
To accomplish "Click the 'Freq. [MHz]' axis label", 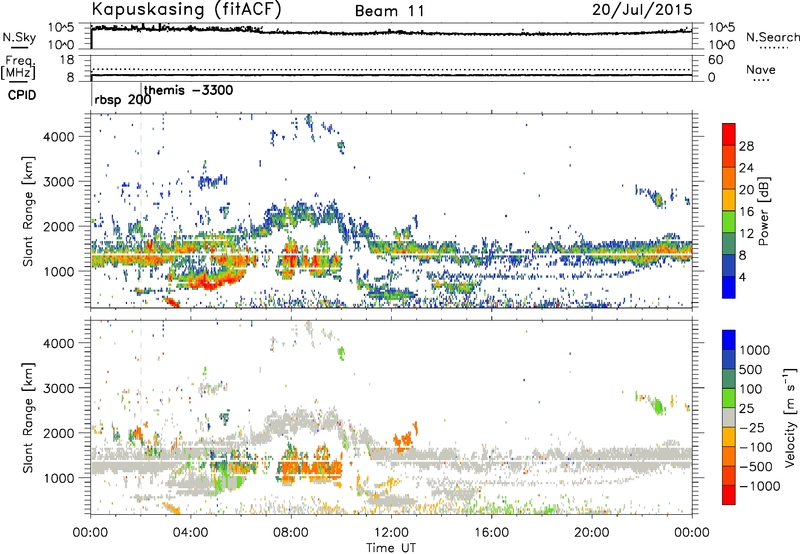I will 18,67.
